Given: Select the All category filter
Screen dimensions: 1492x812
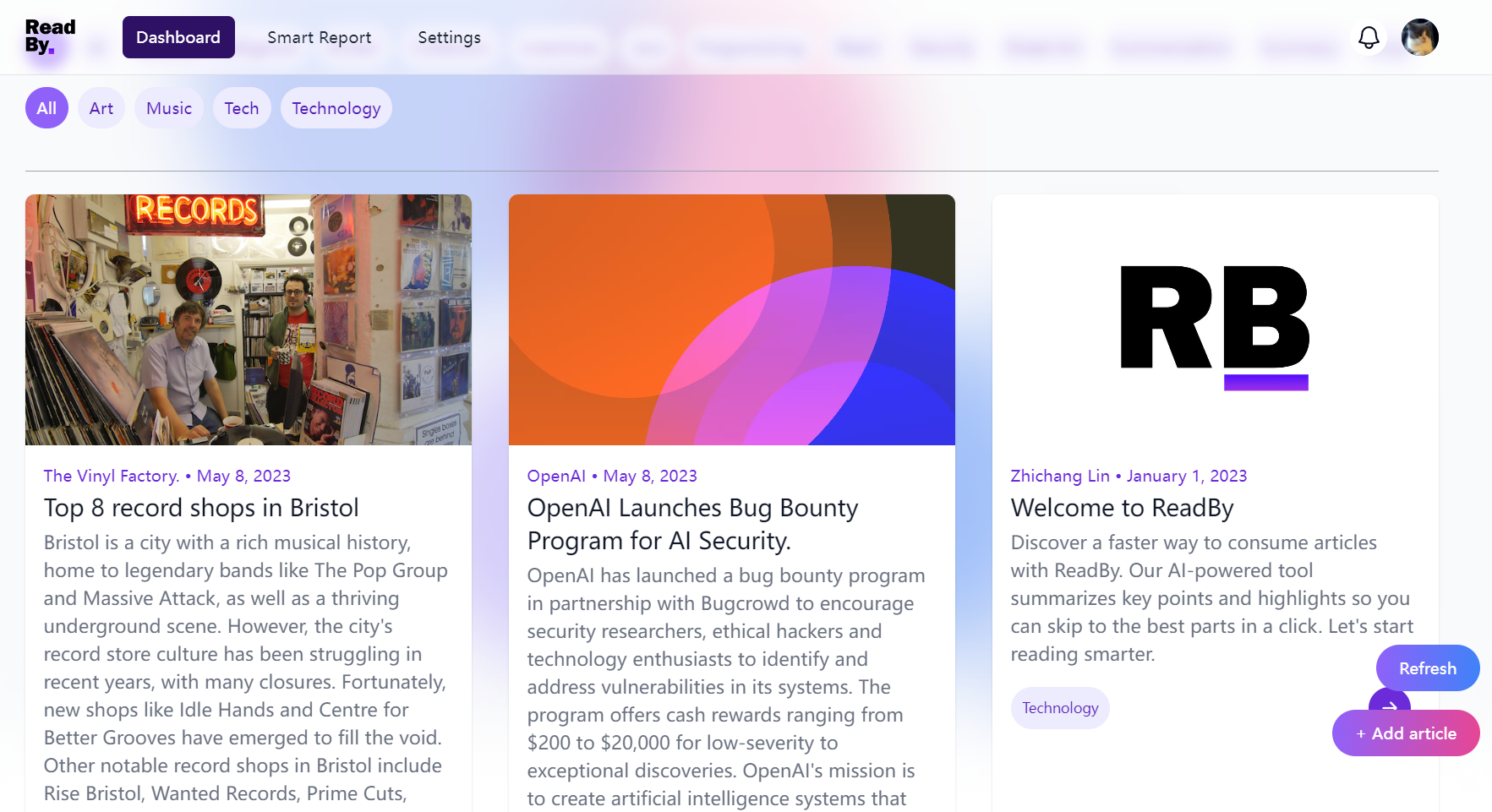Looking at the screenshot, I should (x=46, y=108).
